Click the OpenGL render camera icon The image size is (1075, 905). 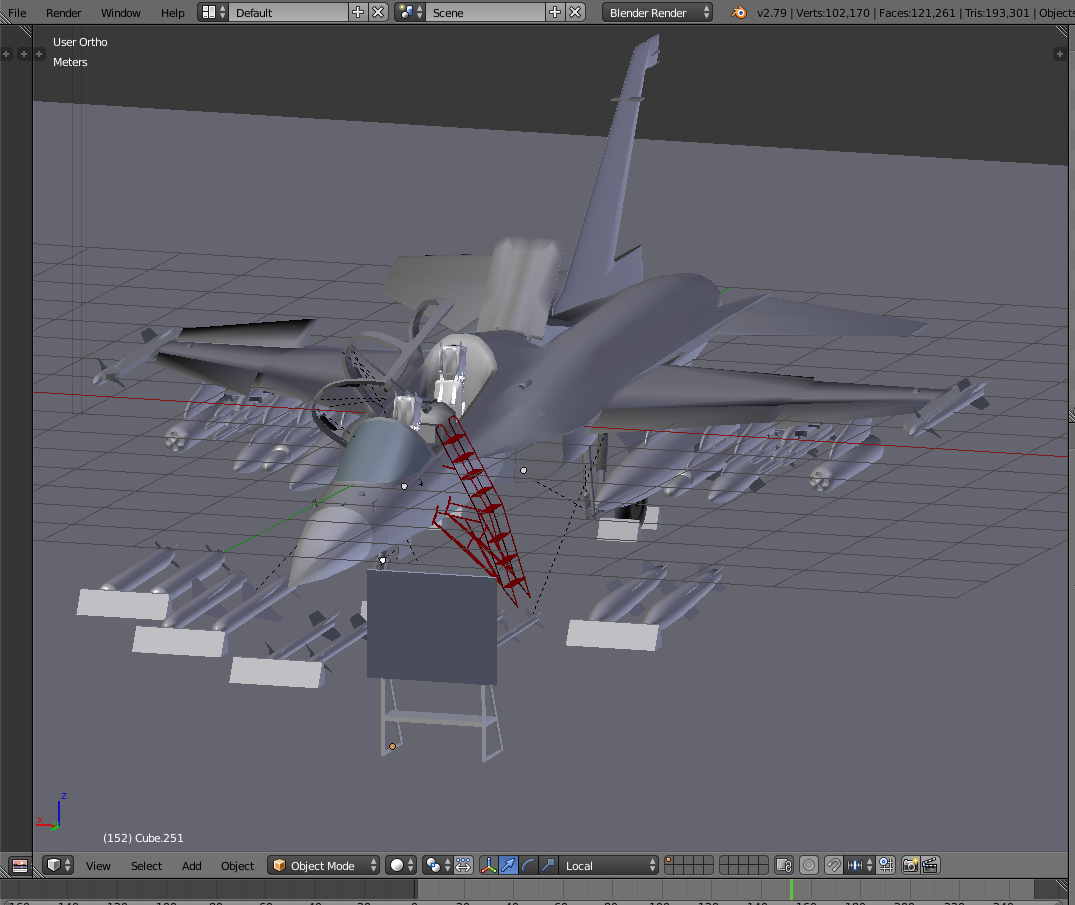pyautogui.click(x=910, y=864)
